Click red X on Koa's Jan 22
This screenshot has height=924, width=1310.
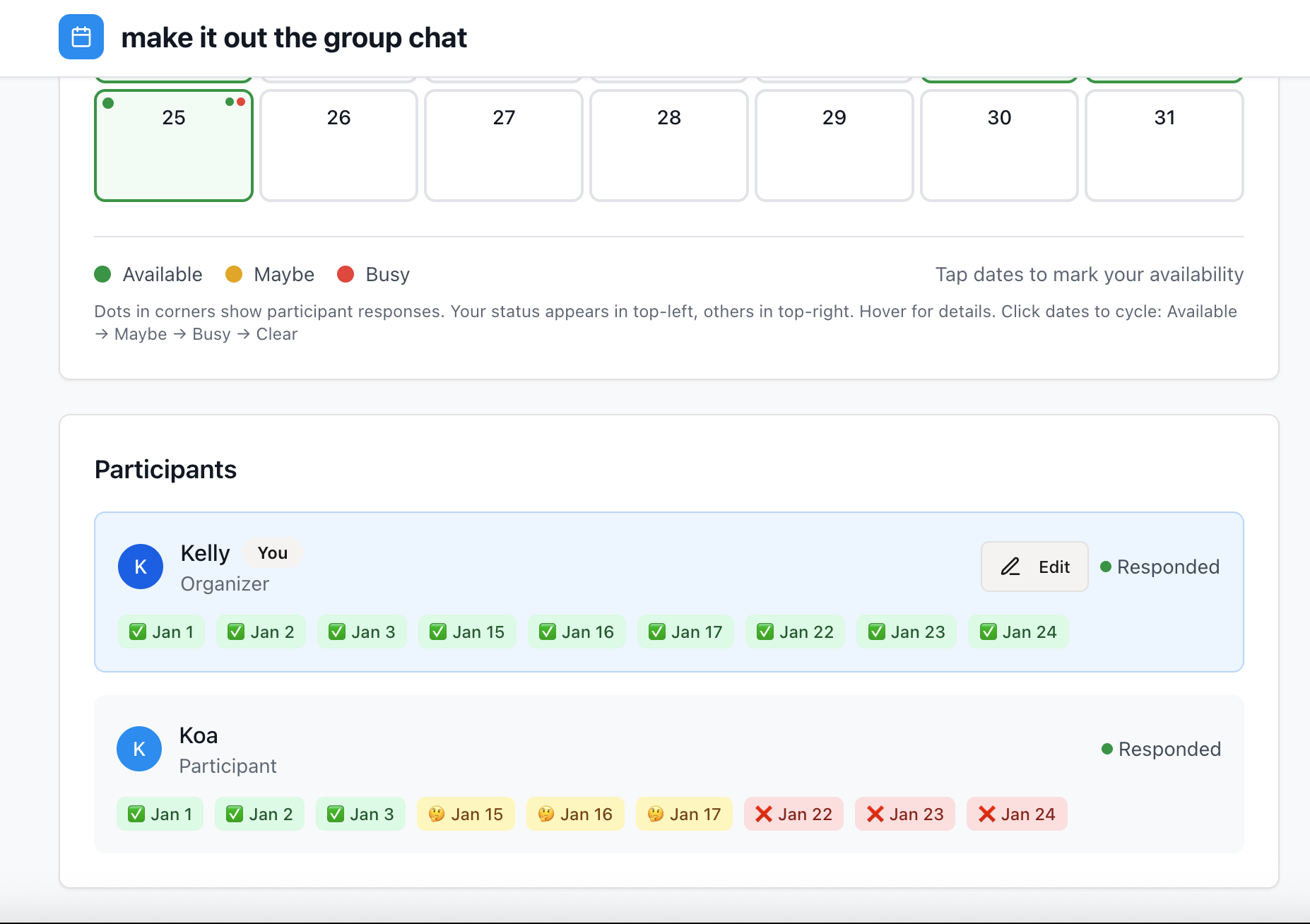[763, 815]
